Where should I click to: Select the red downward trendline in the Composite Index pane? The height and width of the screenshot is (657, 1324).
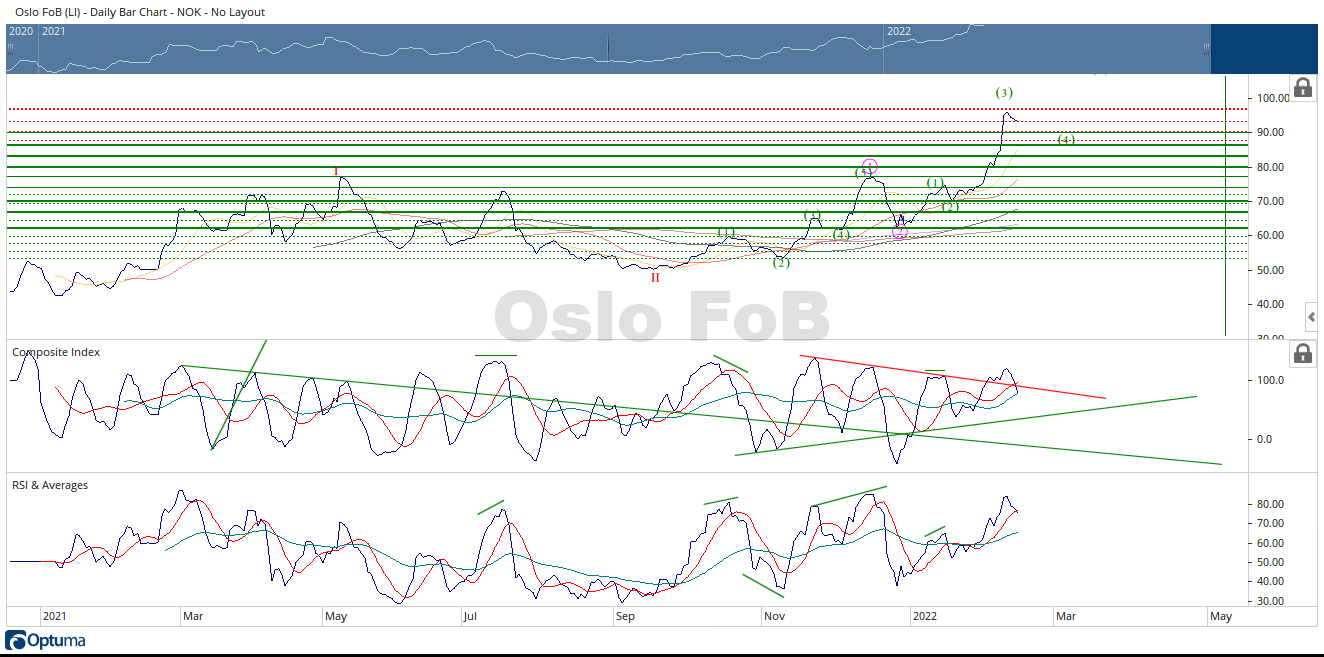pyautogui.click(x=952, y=377)
